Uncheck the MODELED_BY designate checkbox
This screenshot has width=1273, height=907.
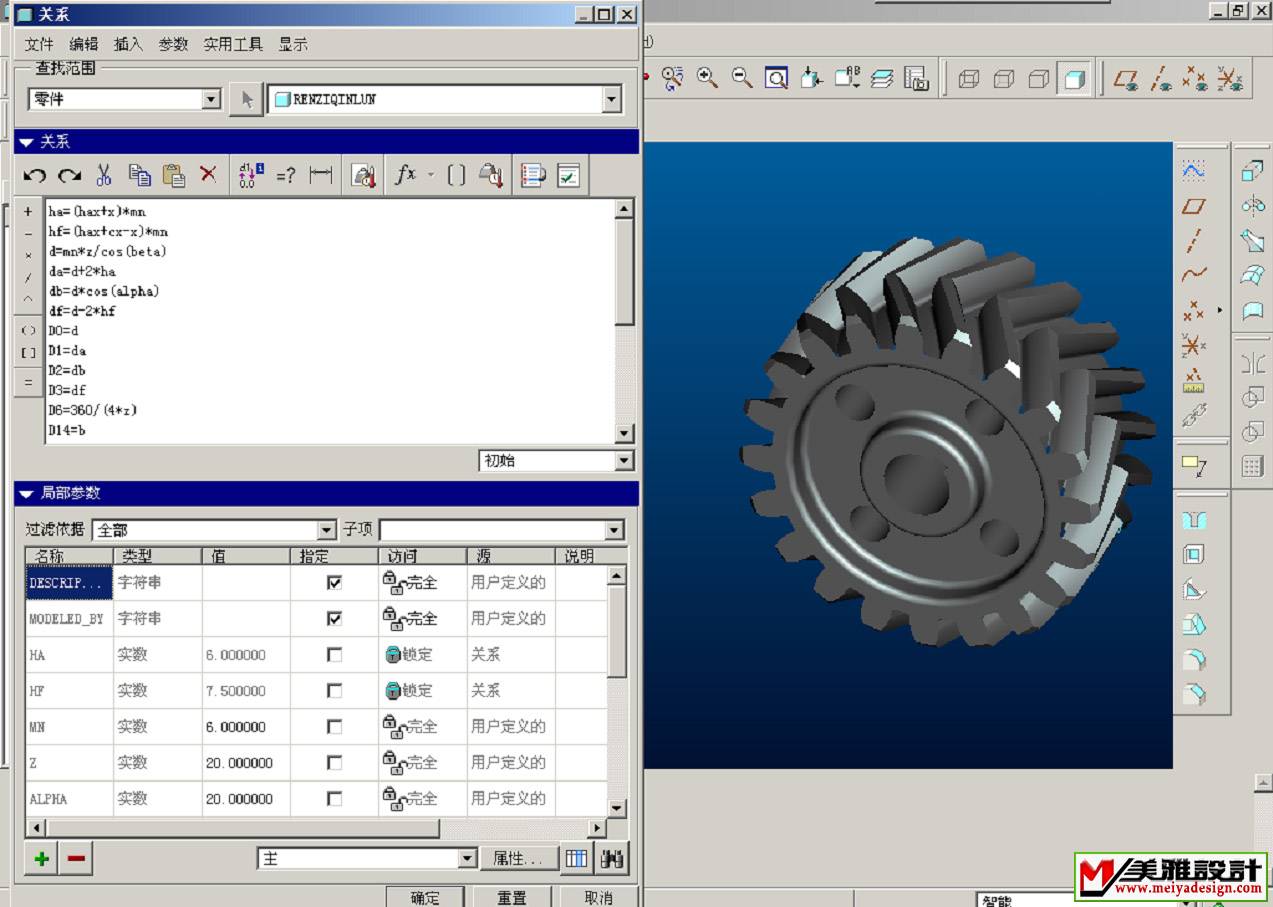pyautogui.click(x=334, y=619)
